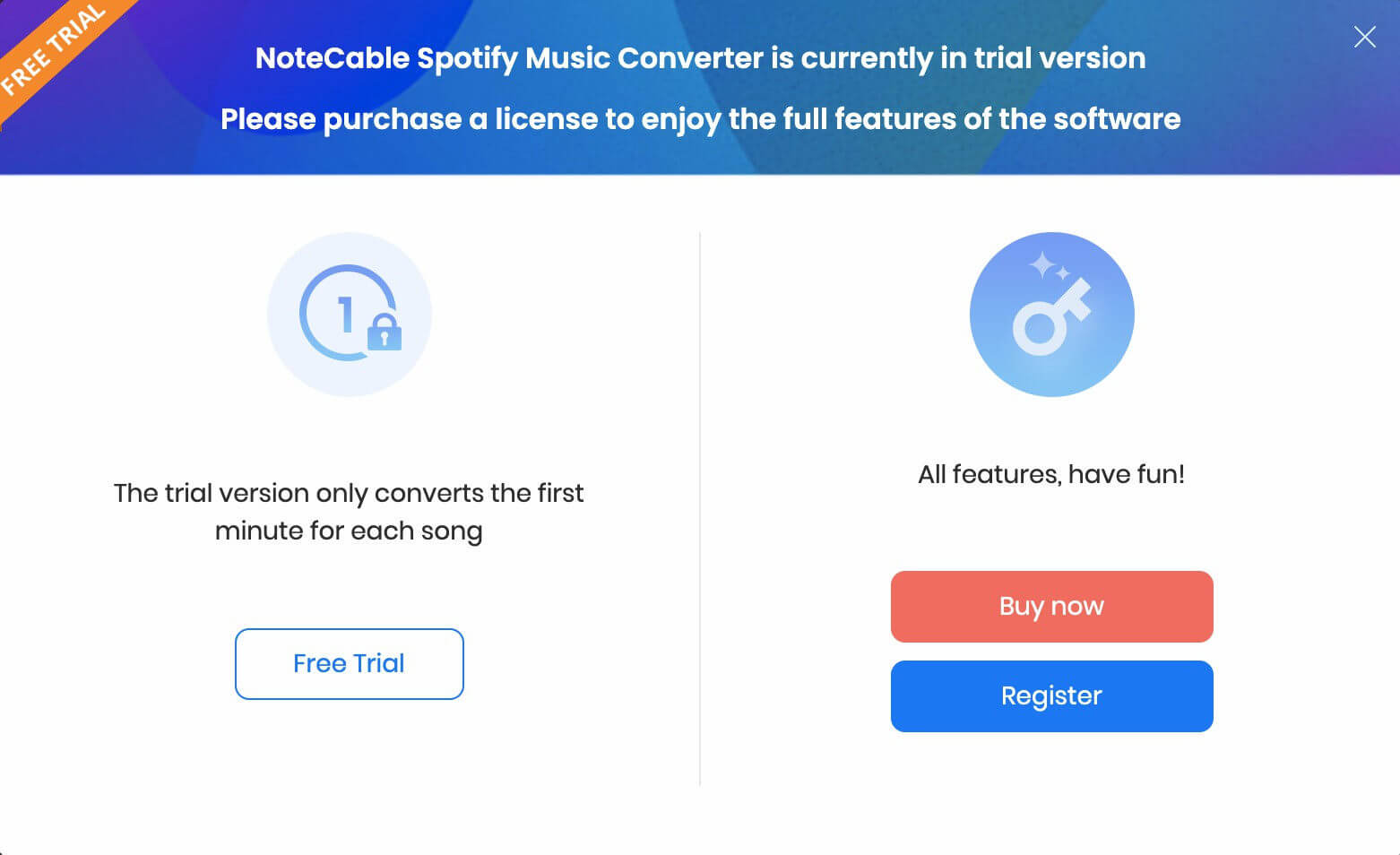This screenshot has width=1400, height=855.
Task: Open the Register button
Action: pyautogui.click(x=1052, y=696)
